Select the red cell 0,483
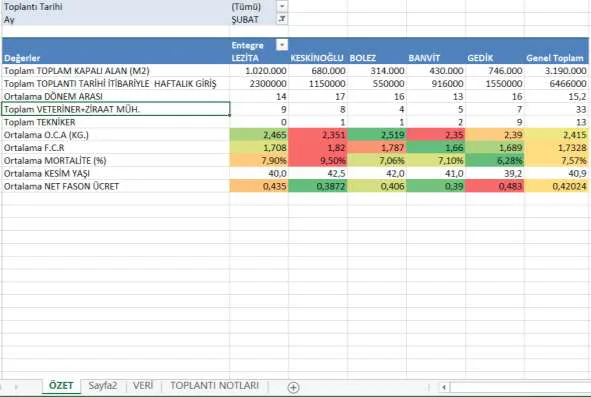 pyautogui.click(x=495, y=186)
